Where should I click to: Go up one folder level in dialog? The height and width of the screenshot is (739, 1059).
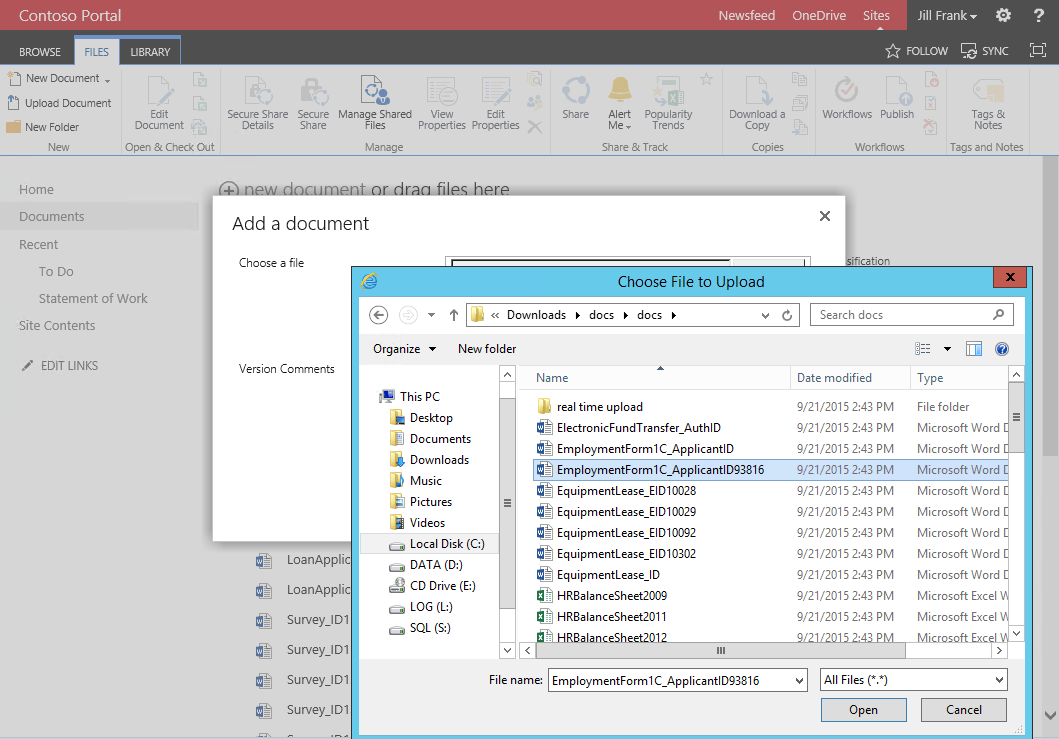(x=454, y=315)
